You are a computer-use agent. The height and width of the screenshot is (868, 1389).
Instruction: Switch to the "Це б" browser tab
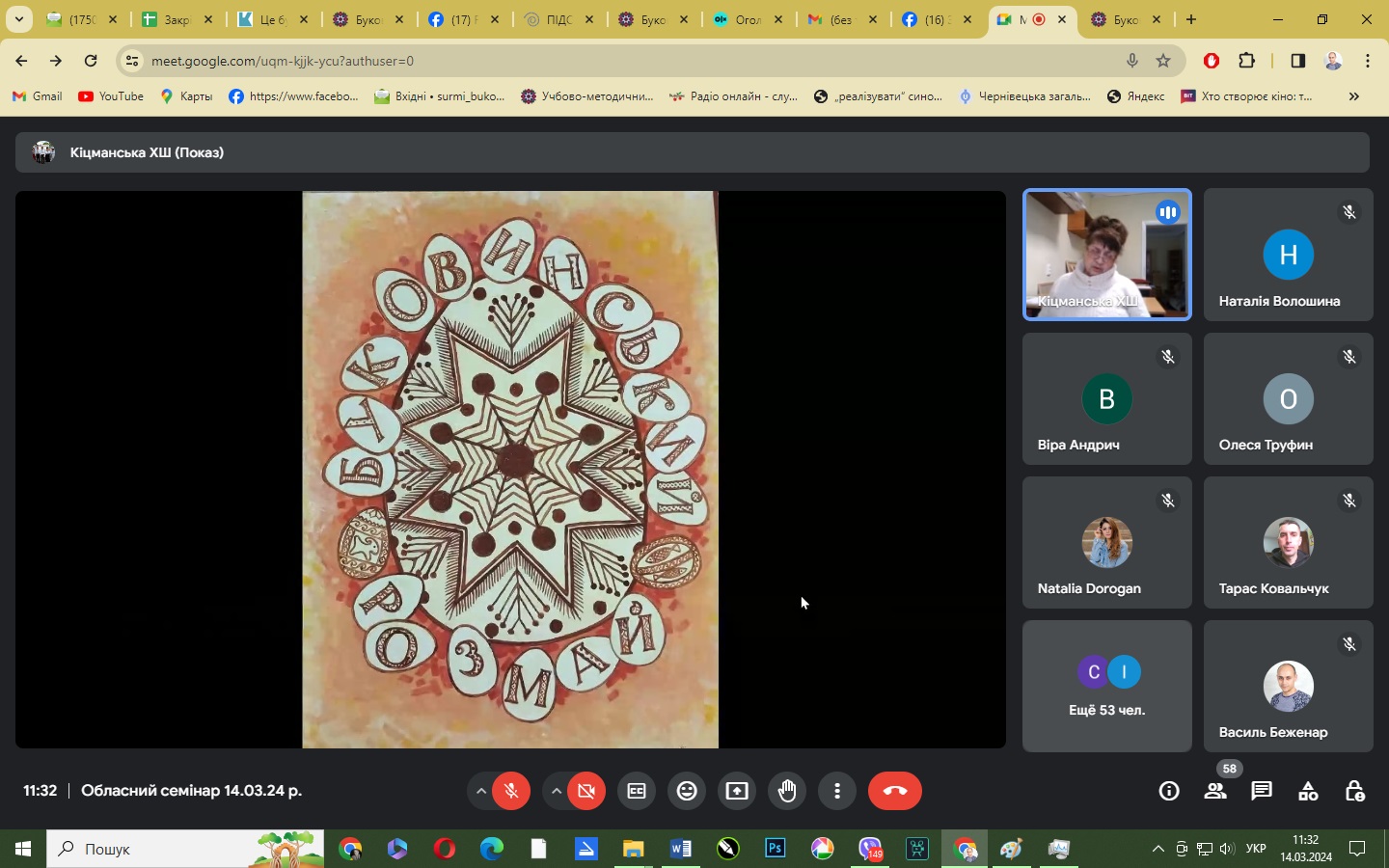pyautogui.click(x=273, y=19)
